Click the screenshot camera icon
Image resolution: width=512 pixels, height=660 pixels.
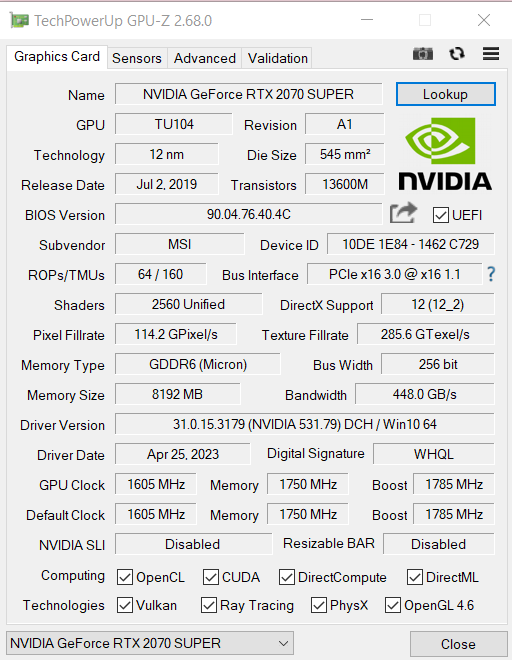tap(423, 54)
